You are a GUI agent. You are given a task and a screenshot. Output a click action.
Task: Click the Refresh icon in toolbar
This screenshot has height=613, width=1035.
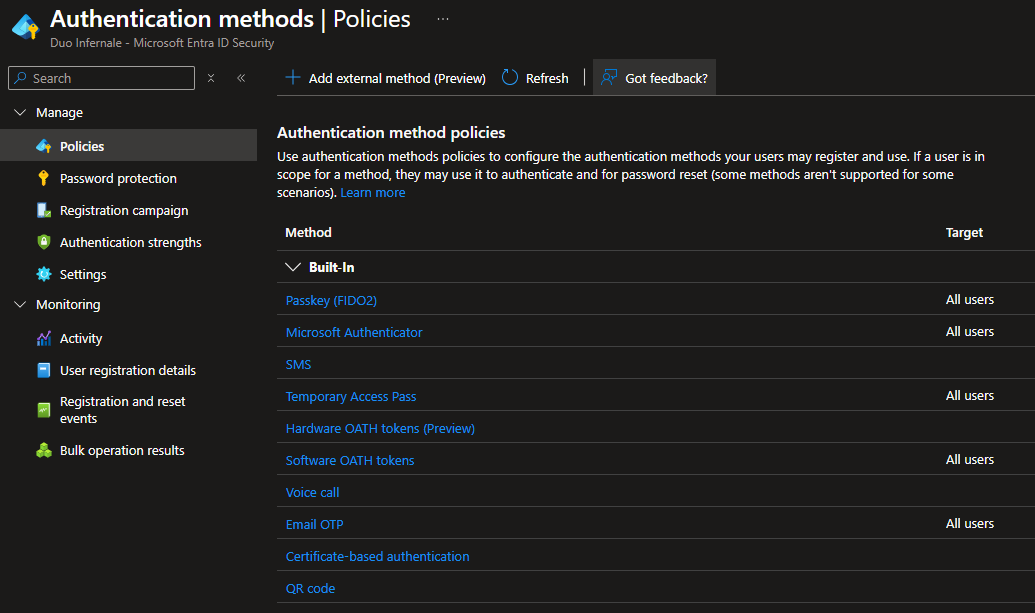tap(510, 78)
